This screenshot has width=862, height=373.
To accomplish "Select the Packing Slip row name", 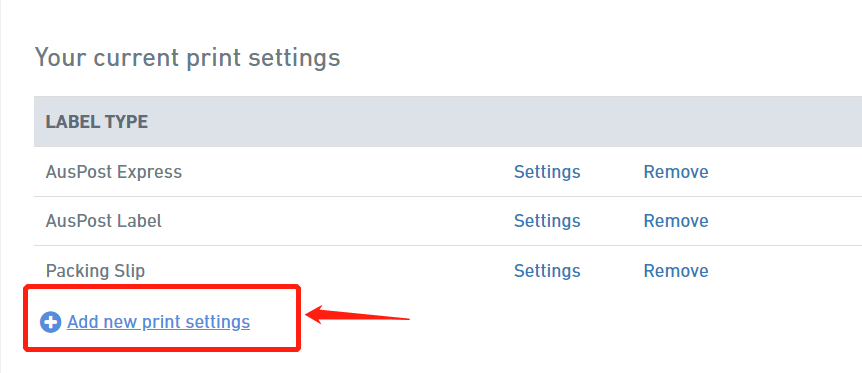I will pyautogui.click(x=96, y=270).
